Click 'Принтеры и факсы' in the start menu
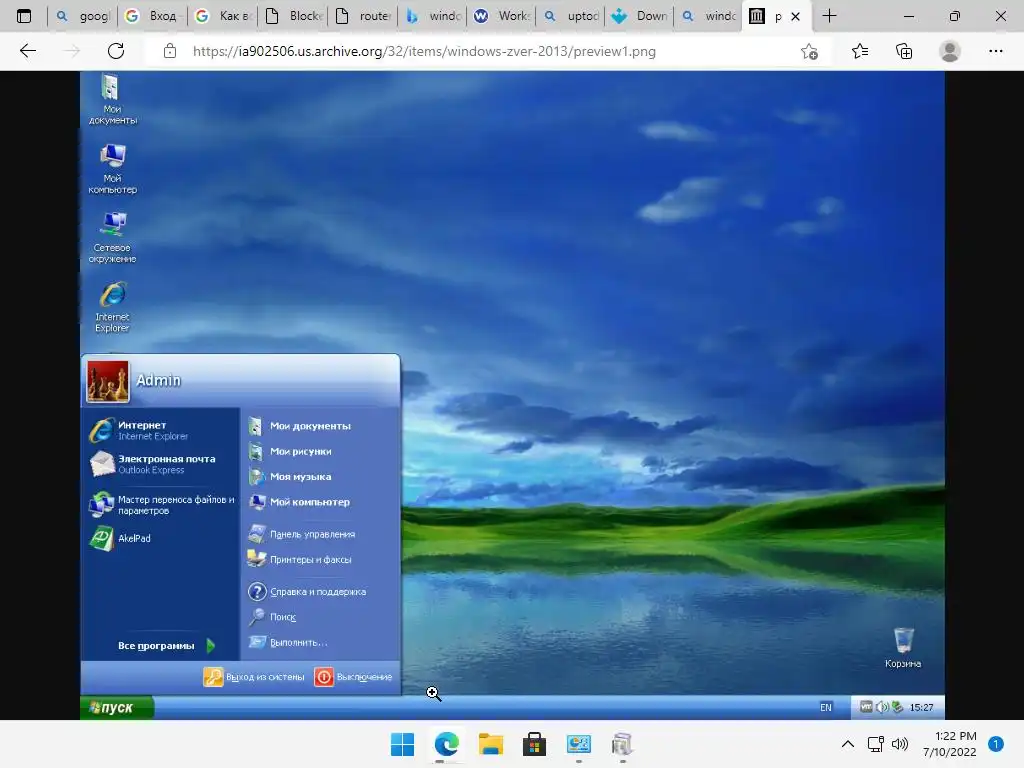Viewport: 1024px width, 768px height. coord(300,560)
